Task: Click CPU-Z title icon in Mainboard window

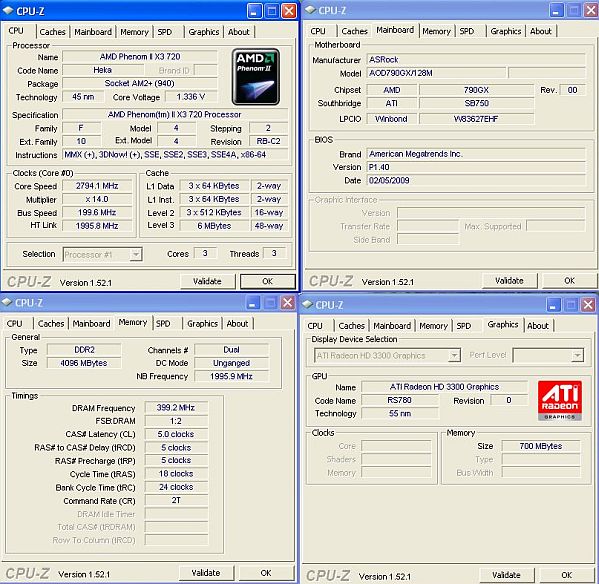Action: pyautogui.click(x=310, y=10)
